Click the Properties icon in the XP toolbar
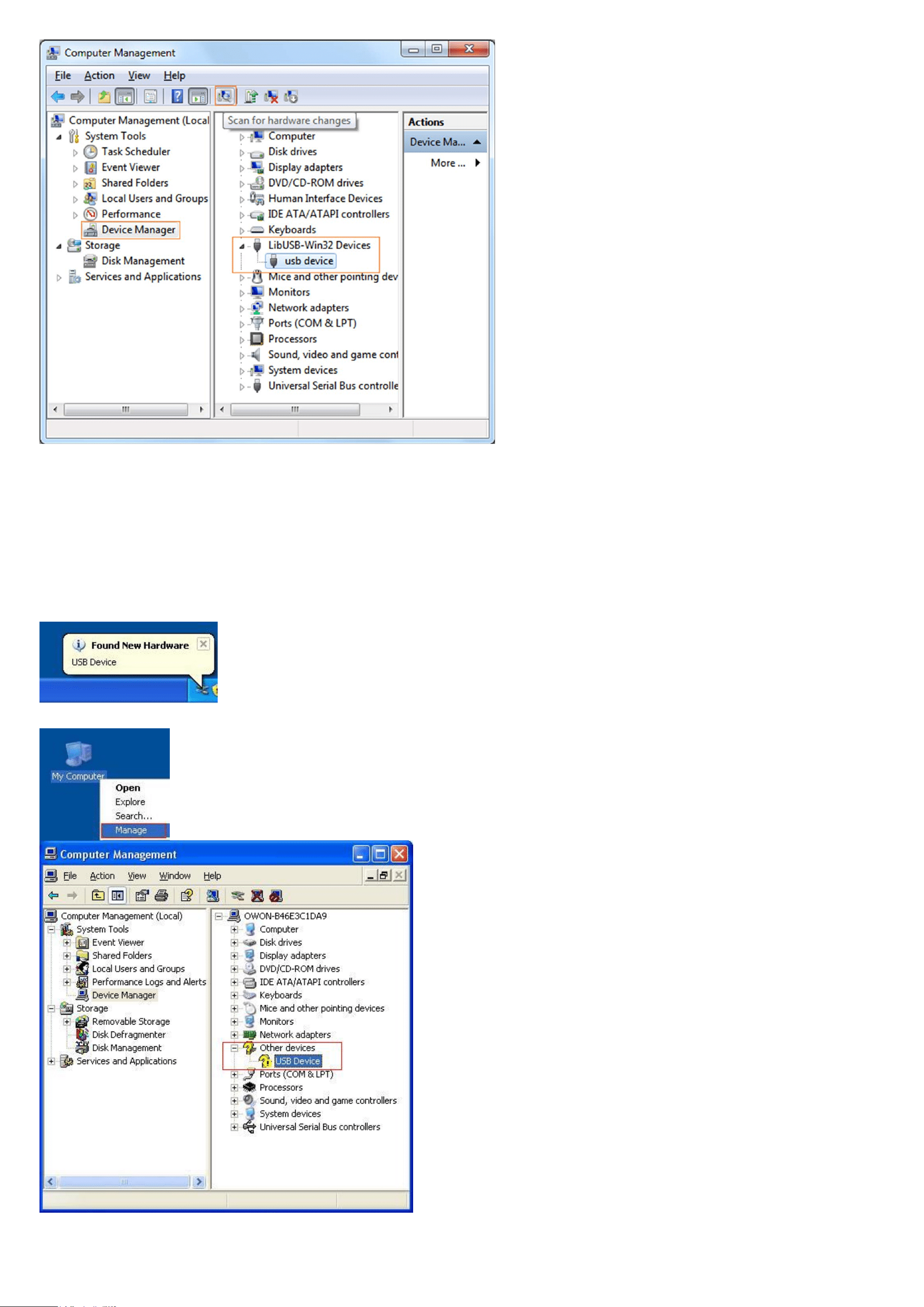The width and height of the screenshot is (924, 1307). [142, 895]
